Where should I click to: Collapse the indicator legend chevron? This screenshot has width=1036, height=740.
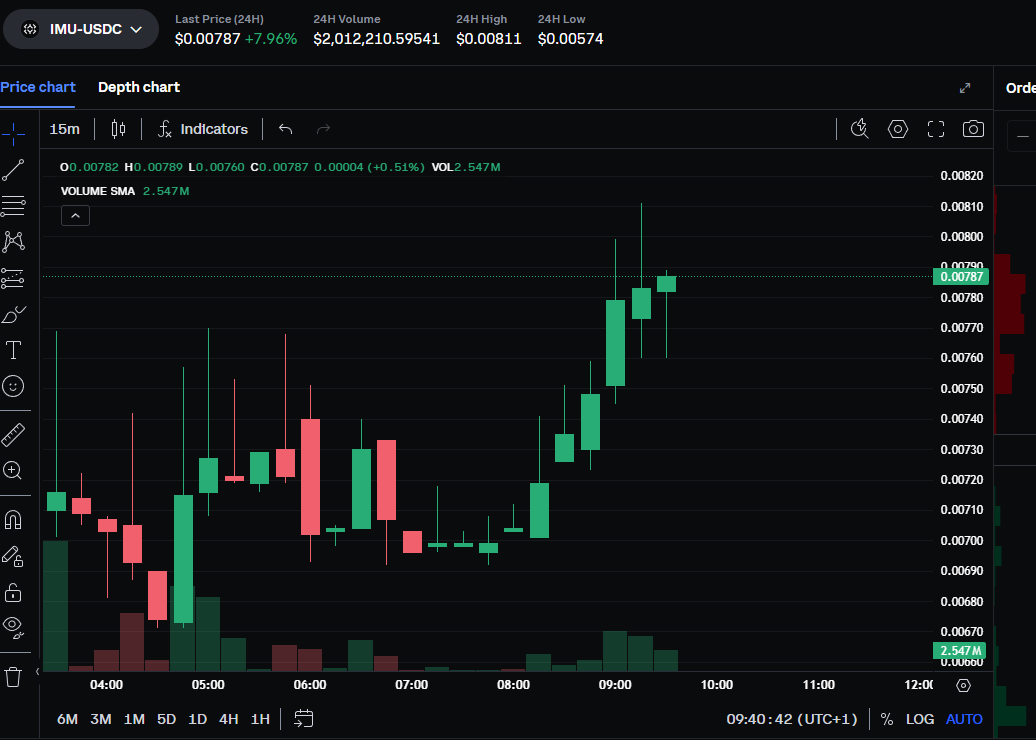point(75,215)
